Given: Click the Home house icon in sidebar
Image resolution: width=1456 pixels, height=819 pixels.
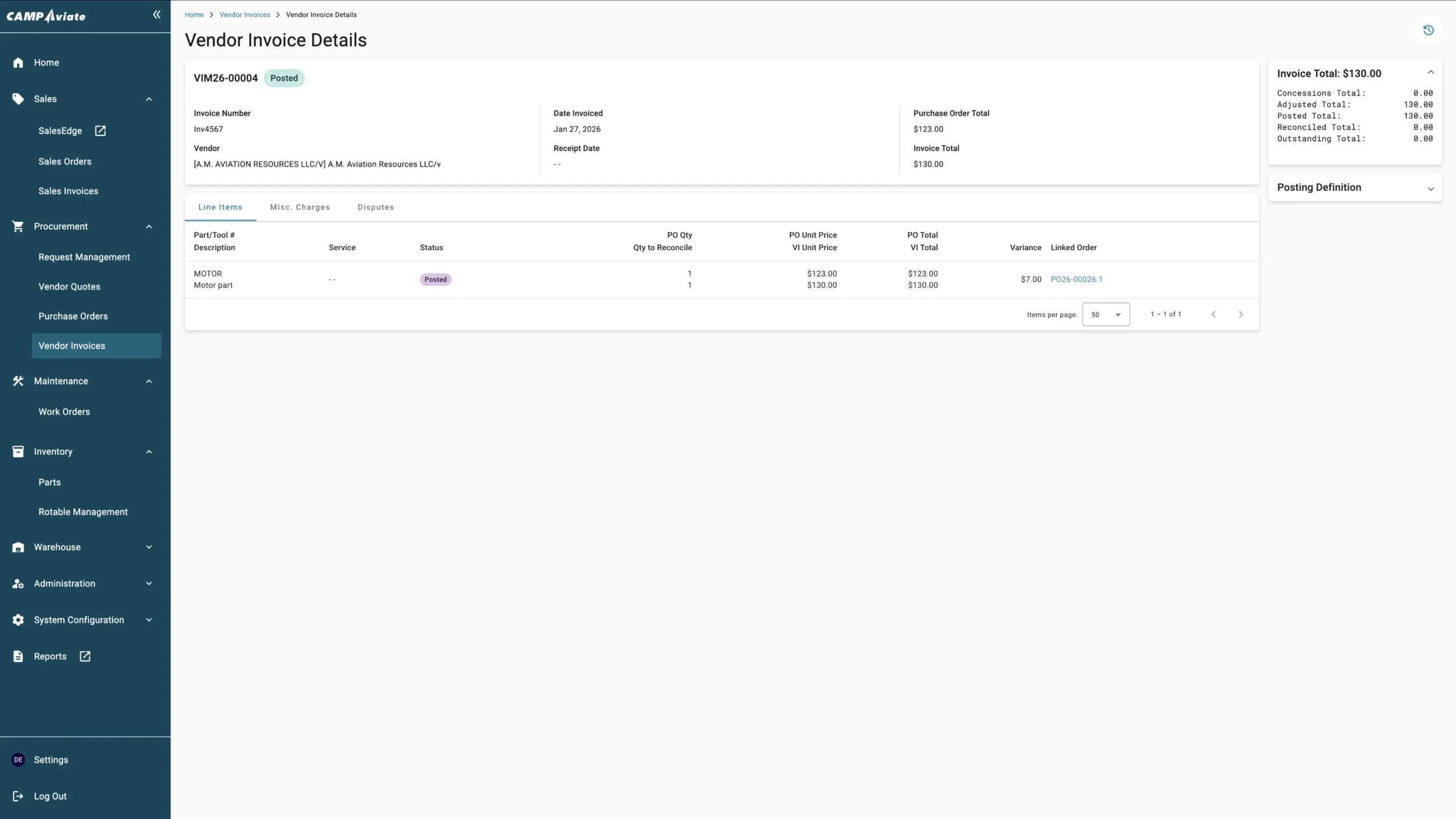Looking at the screenshot, I should pyautogui.click(x=18, y=63).
